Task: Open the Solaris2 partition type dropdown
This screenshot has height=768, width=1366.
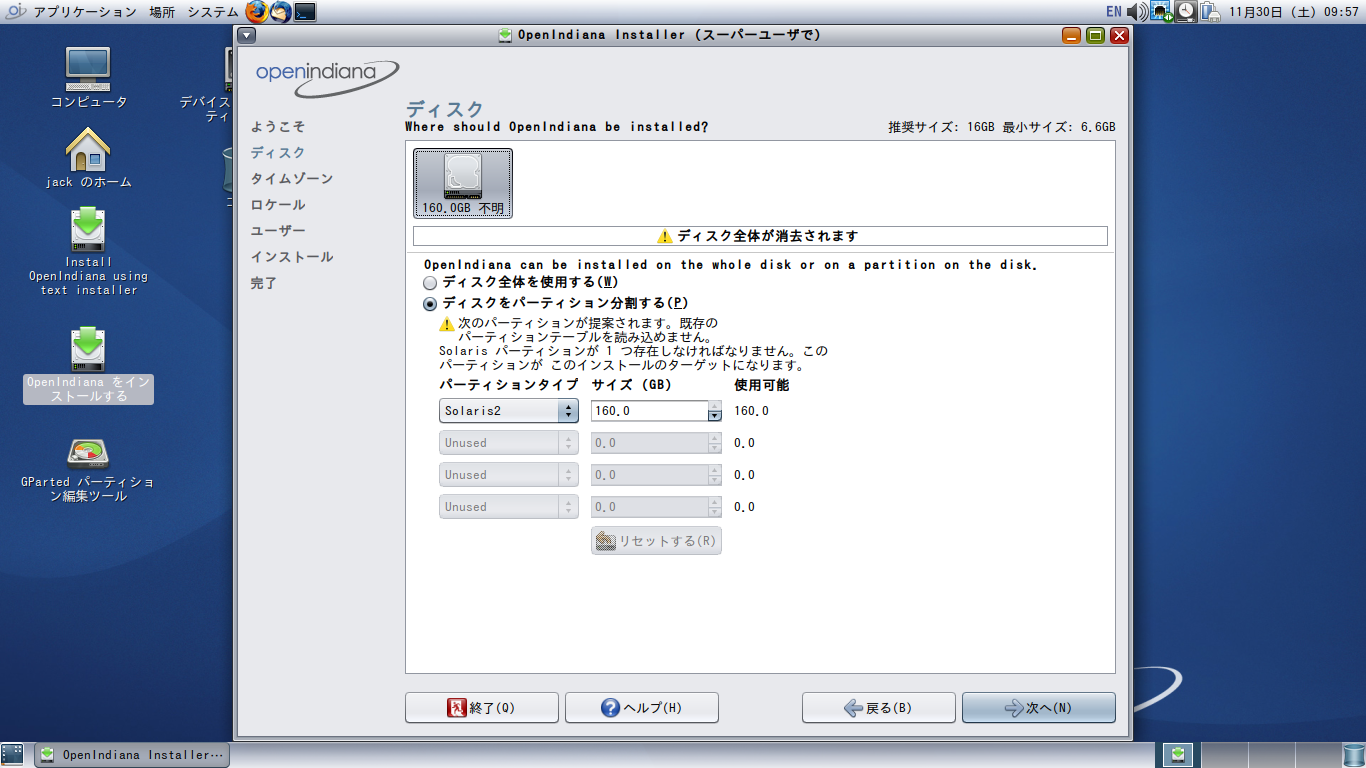Action: [x=509, y=411]
